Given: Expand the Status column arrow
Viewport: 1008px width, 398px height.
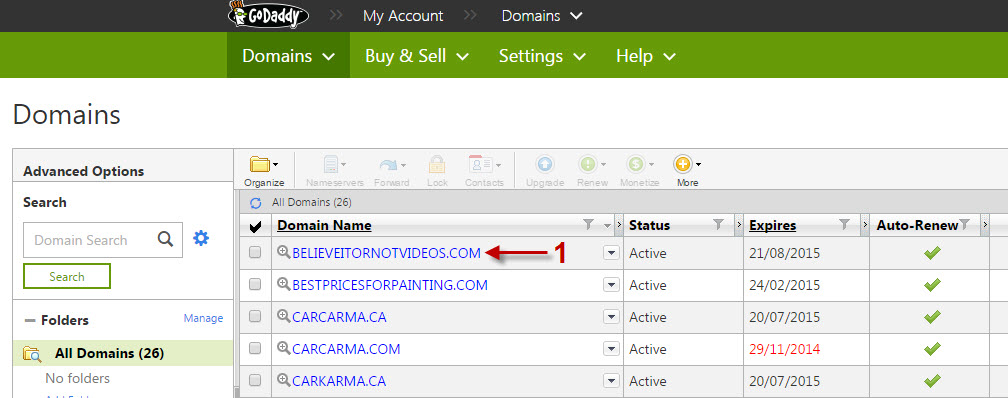Looking at the screenshot, I should [739, 225].
